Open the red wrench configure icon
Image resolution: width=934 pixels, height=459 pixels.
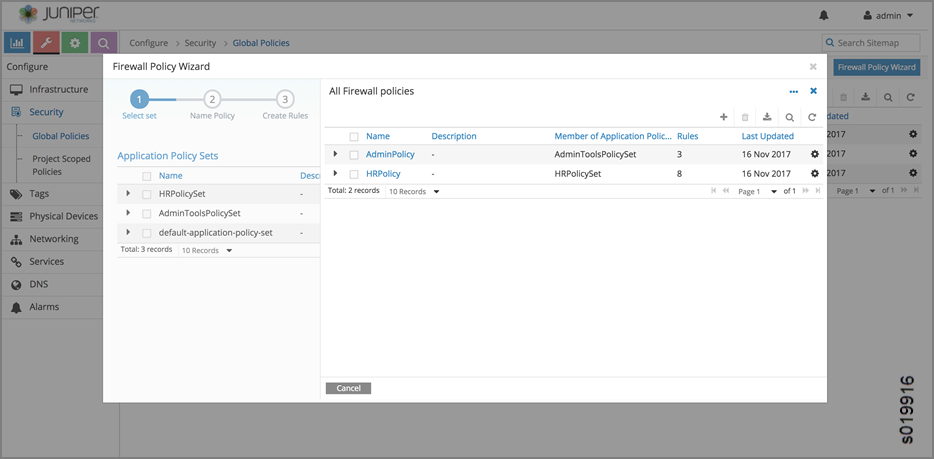tap(46, 43)
